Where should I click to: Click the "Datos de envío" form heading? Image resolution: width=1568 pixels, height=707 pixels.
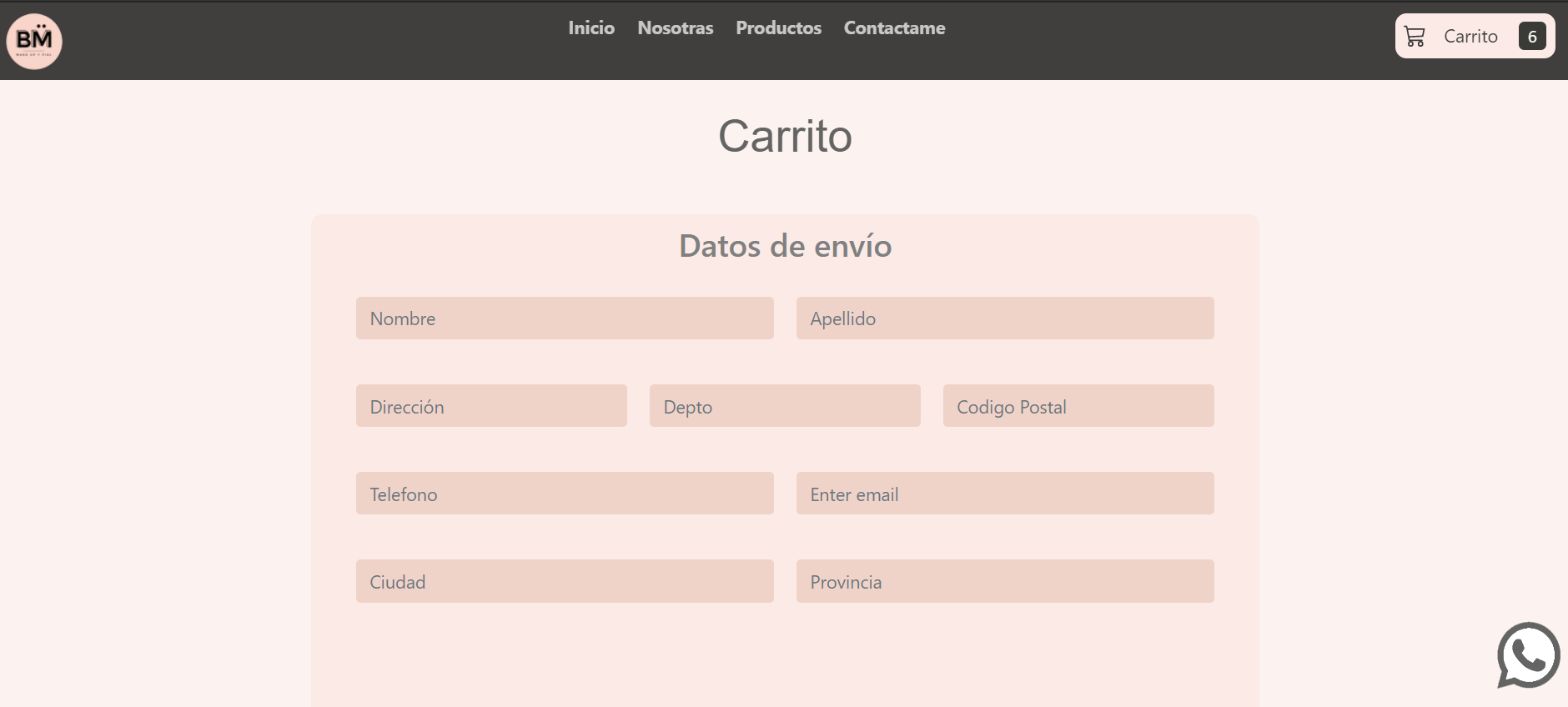785,247
